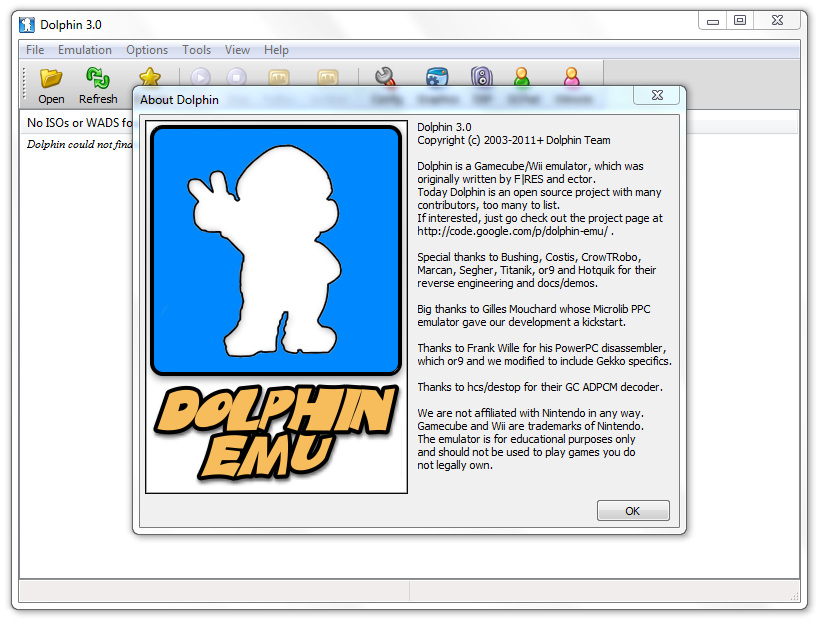Viewport: 821px width, 625px height.
Task: Click the Dolphin title bar icon
Action: point(27,23)
